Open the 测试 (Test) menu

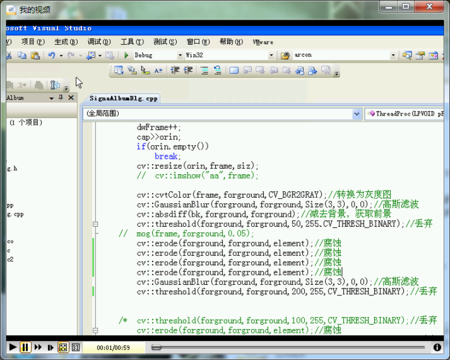click(165, 42)
